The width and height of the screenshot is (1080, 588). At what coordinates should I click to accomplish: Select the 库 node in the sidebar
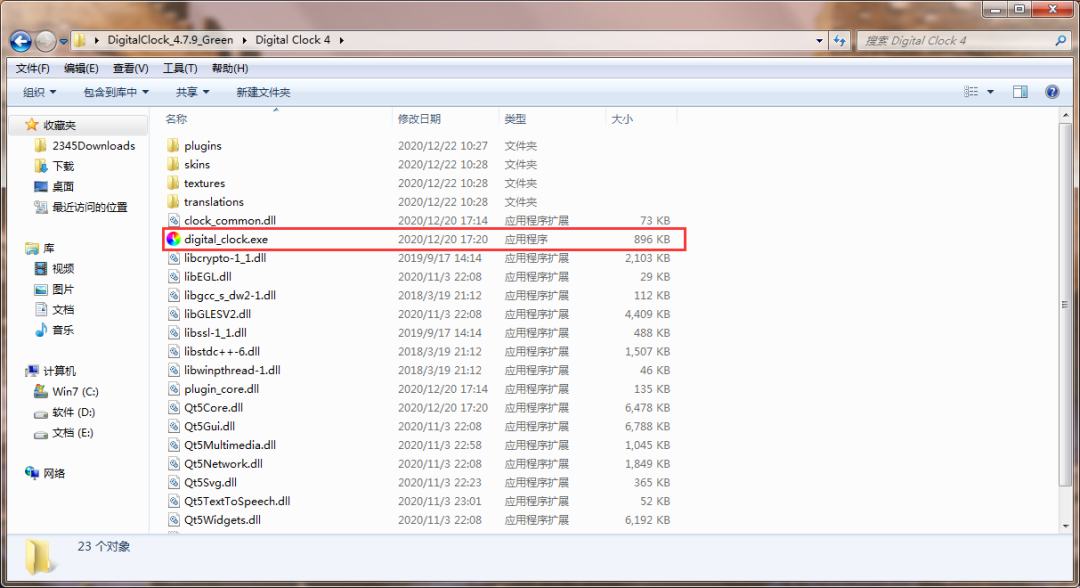coord(48,248)
